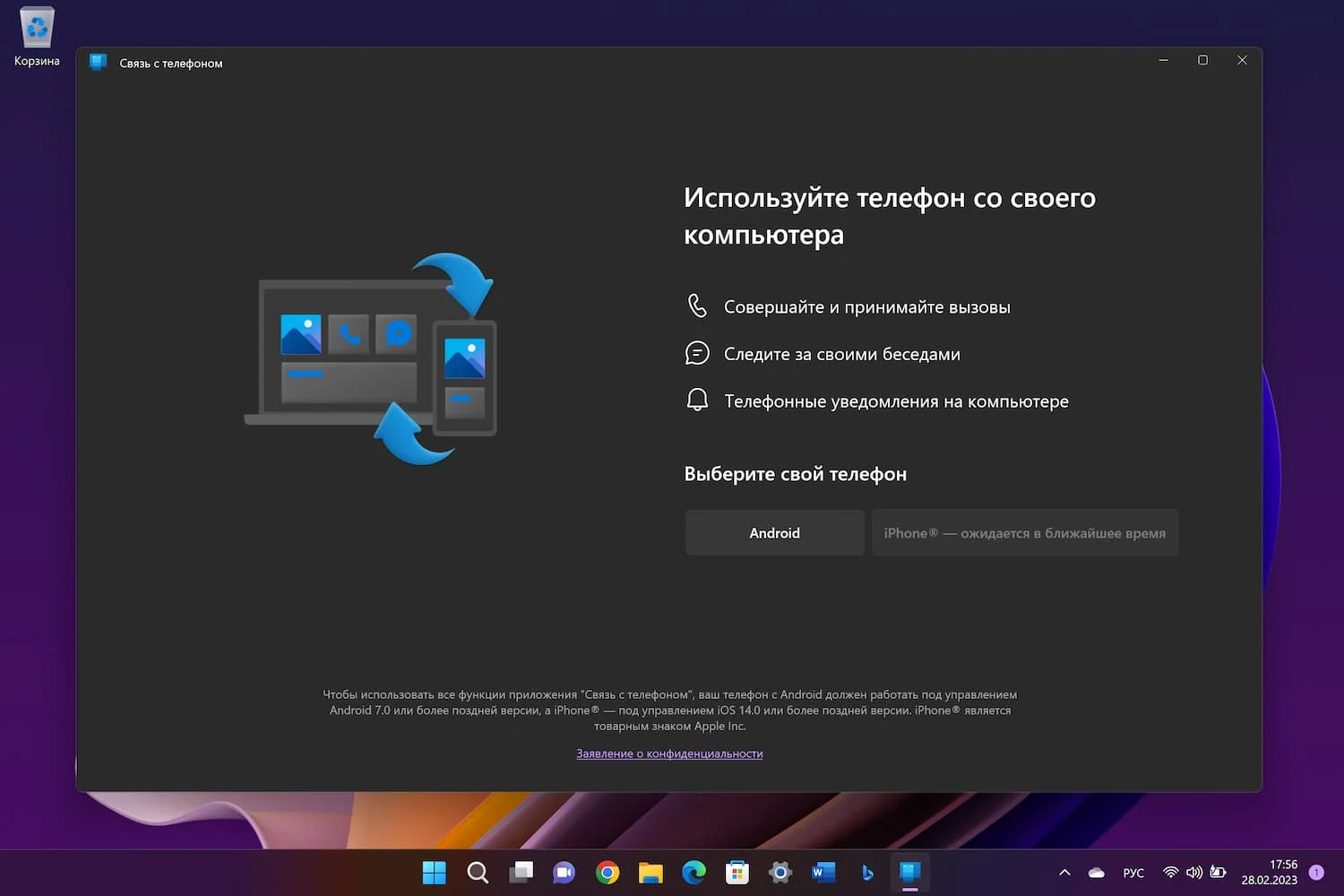Select the Recycle Bin desktop icon
Image resolution: width=1344 pixels, height=896 pixels.
(x=37, y=38)
